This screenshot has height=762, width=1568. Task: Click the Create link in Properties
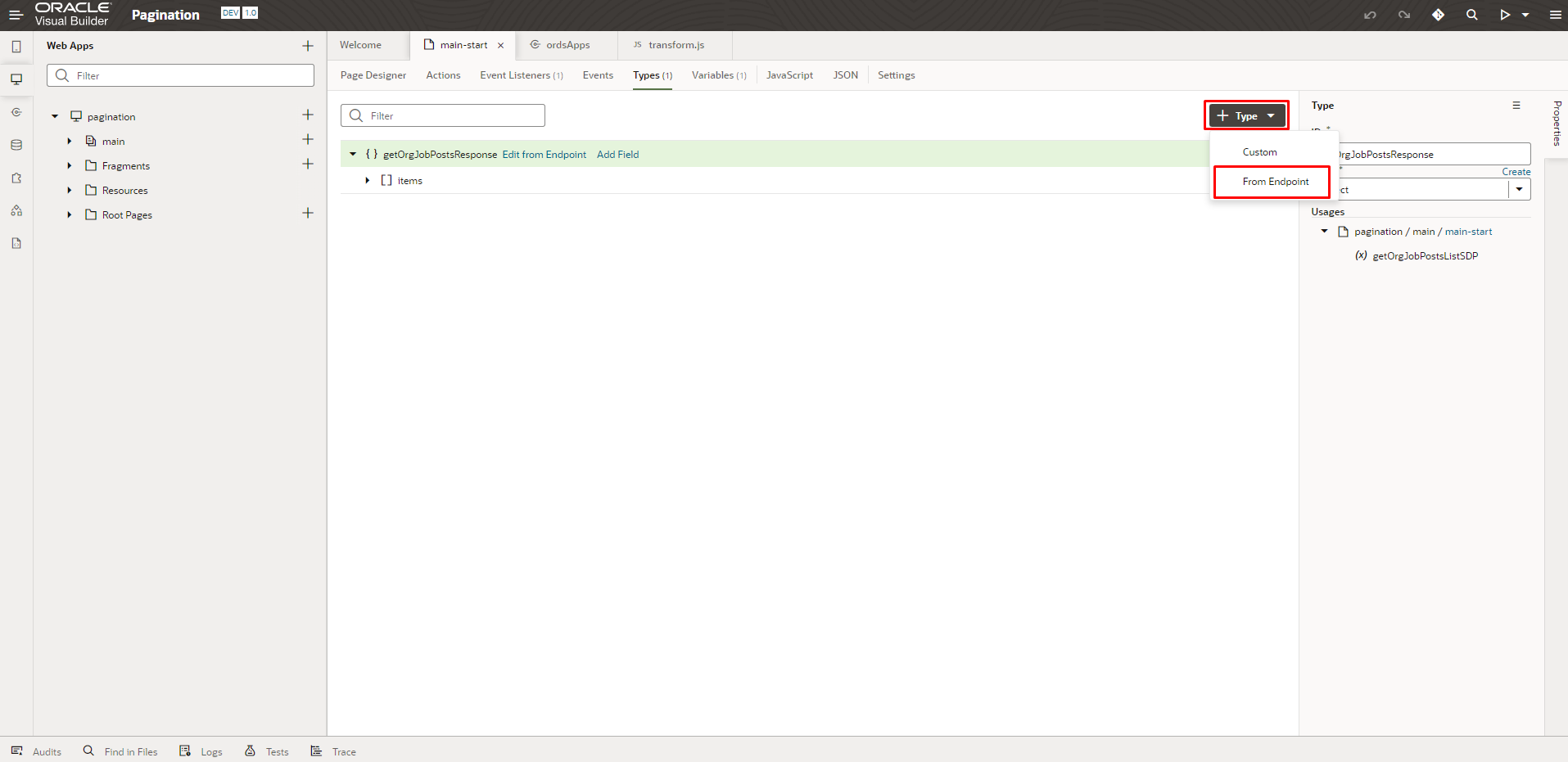click(x=1516, y=171)
